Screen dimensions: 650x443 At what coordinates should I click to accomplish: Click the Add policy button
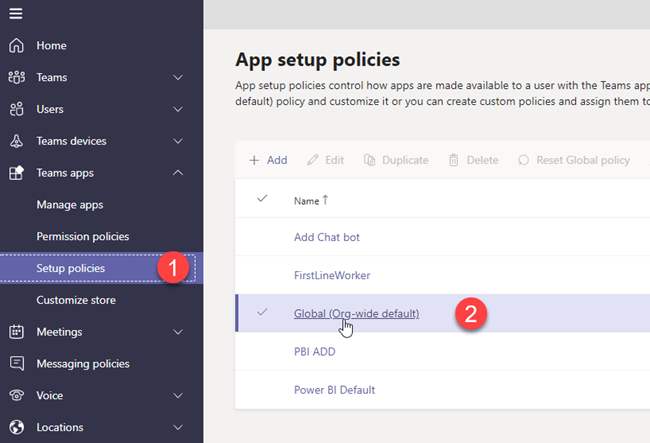[268, 160]
